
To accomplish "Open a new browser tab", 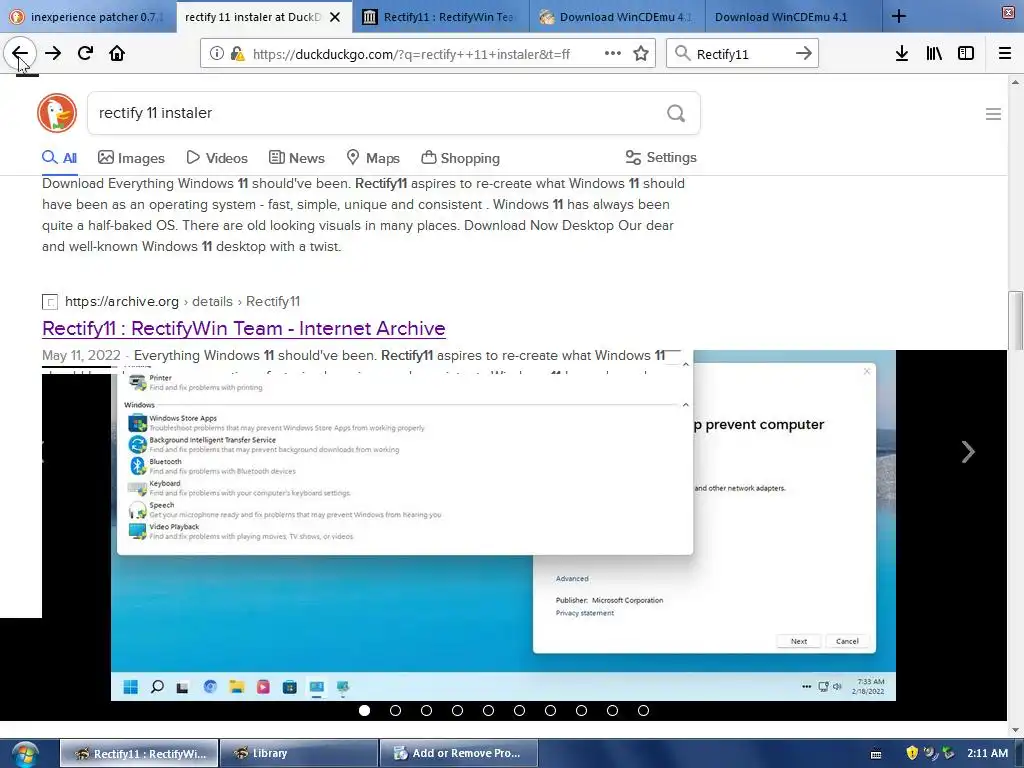I will click(x=899, y=16).
